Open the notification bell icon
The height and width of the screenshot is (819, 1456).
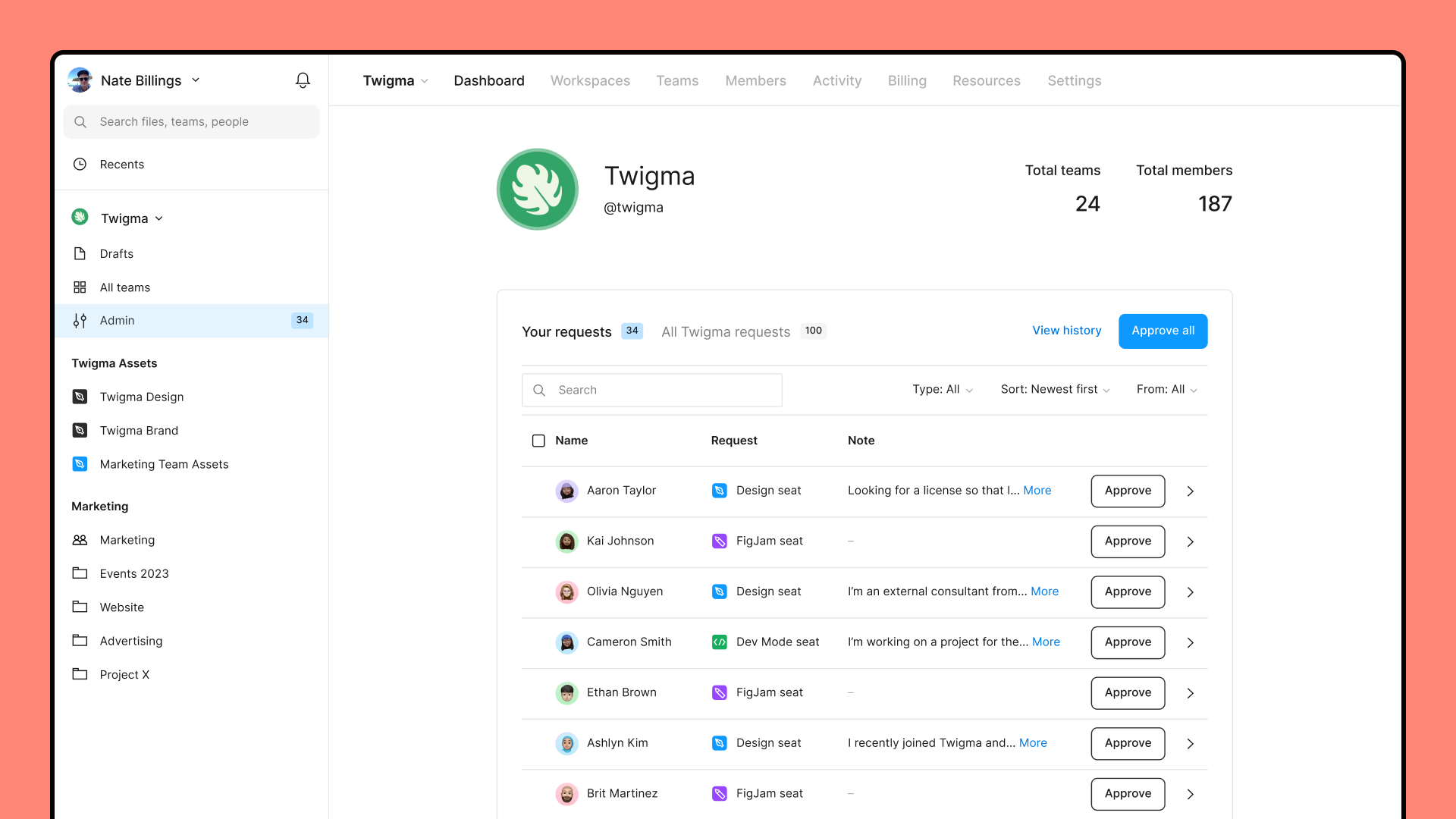pos(303,80)
